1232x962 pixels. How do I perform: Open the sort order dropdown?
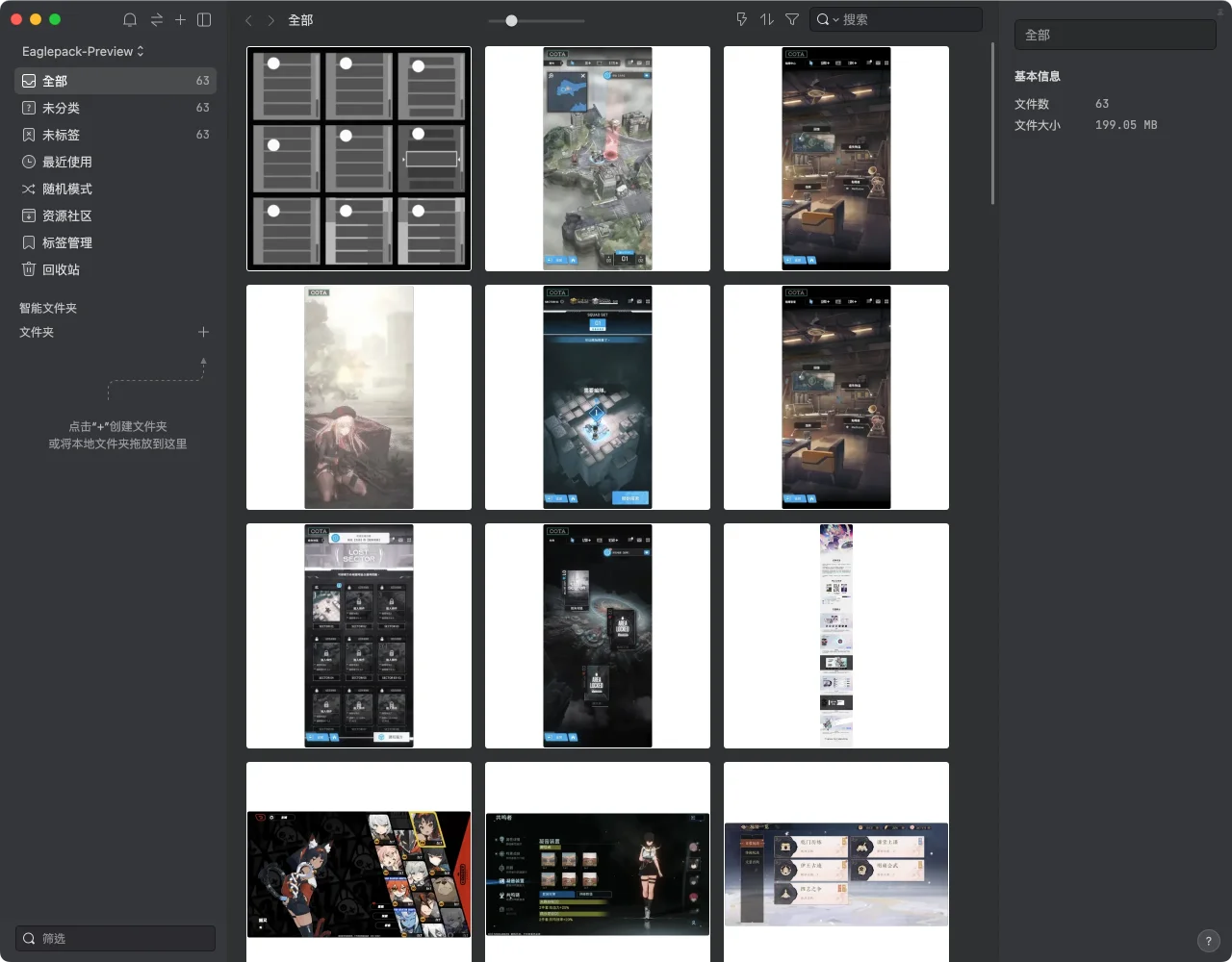click(x=766, y=19)
